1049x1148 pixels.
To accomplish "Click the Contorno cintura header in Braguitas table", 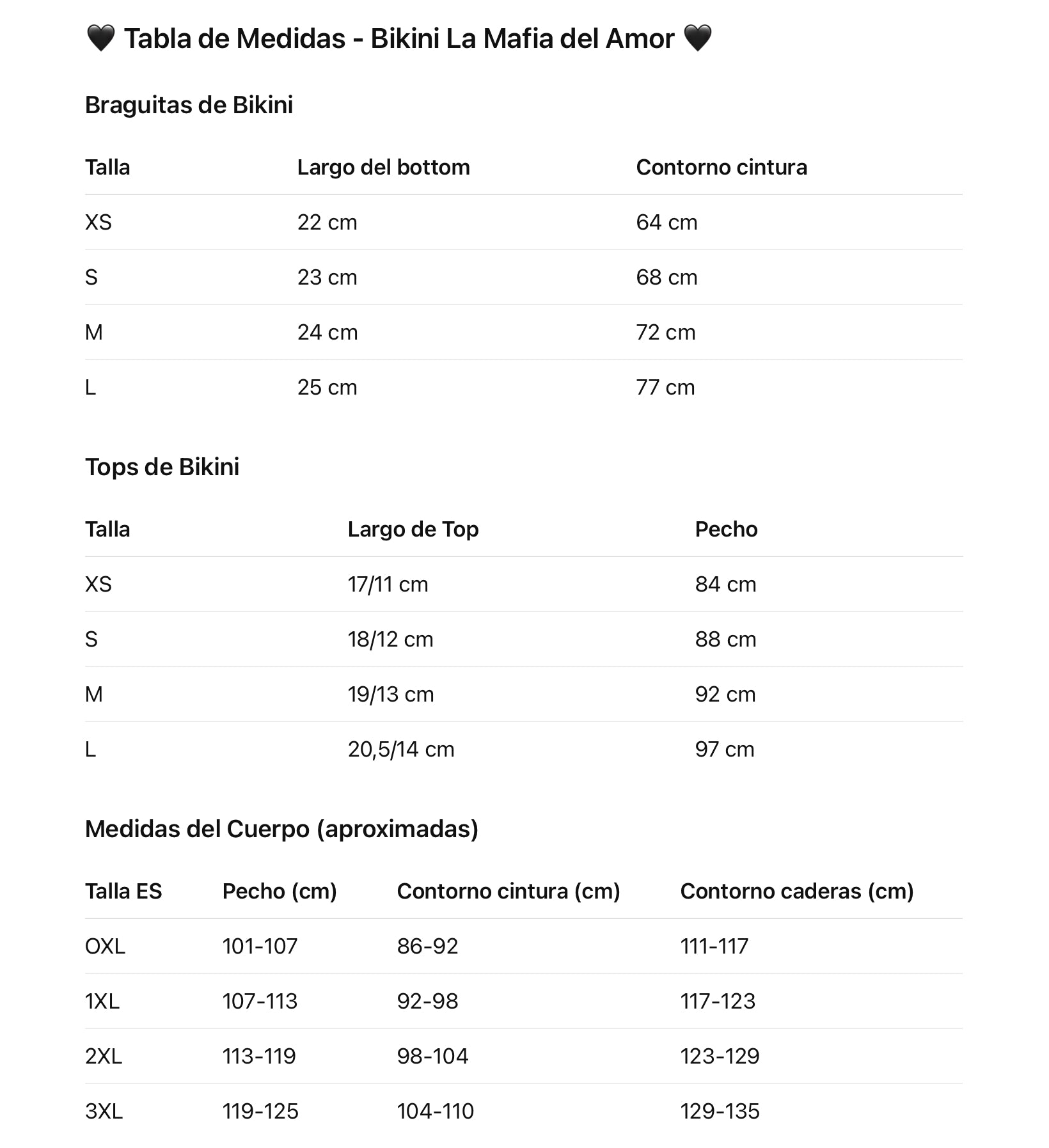I will point(721,167).
